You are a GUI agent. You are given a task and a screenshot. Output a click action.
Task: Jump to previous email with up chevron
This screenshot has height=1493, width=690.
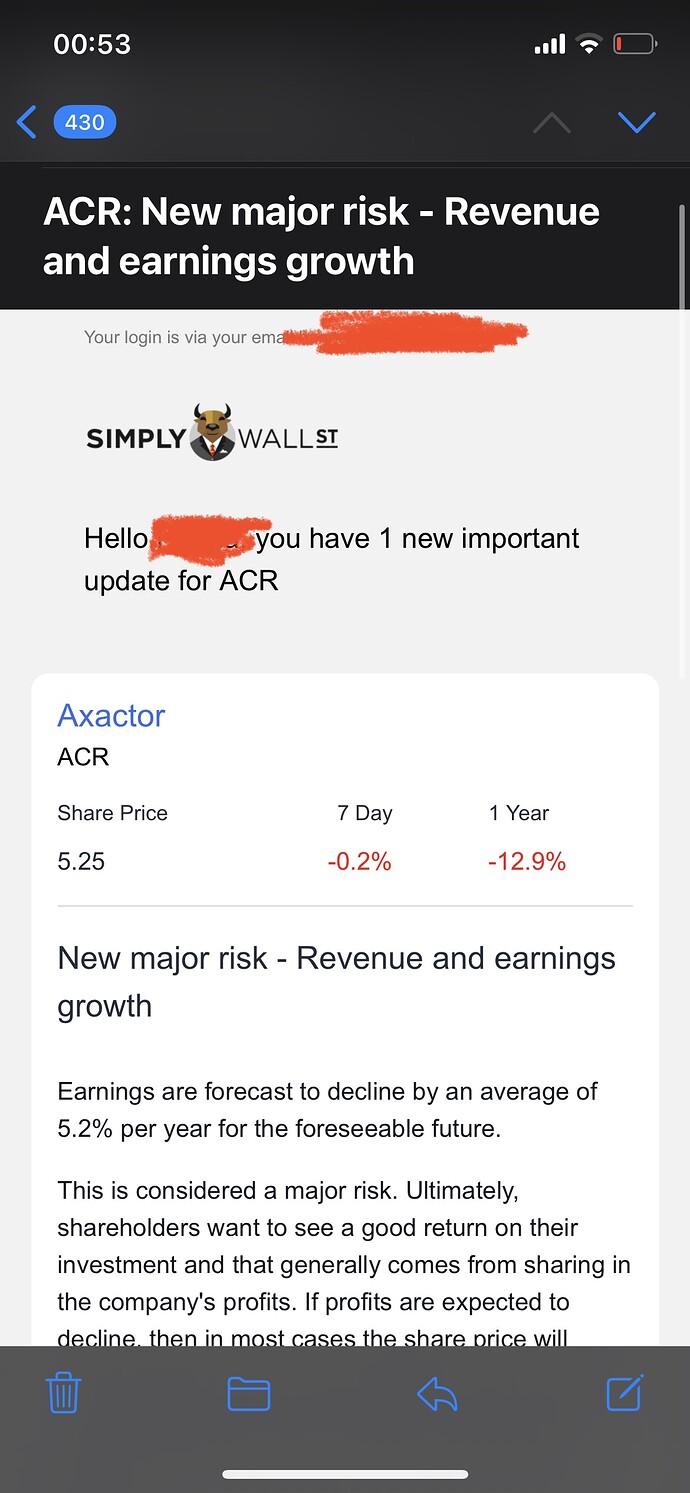click(x=552, y=123)
